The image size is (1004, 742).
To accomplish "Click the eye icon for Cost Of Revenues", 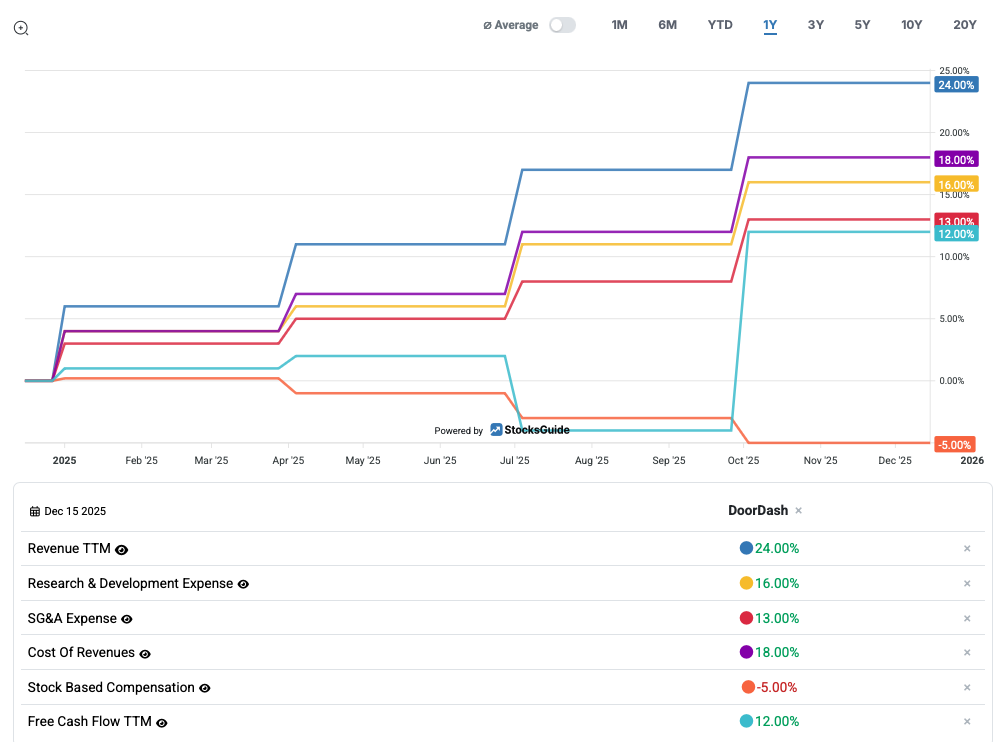I will click(145, 654).
